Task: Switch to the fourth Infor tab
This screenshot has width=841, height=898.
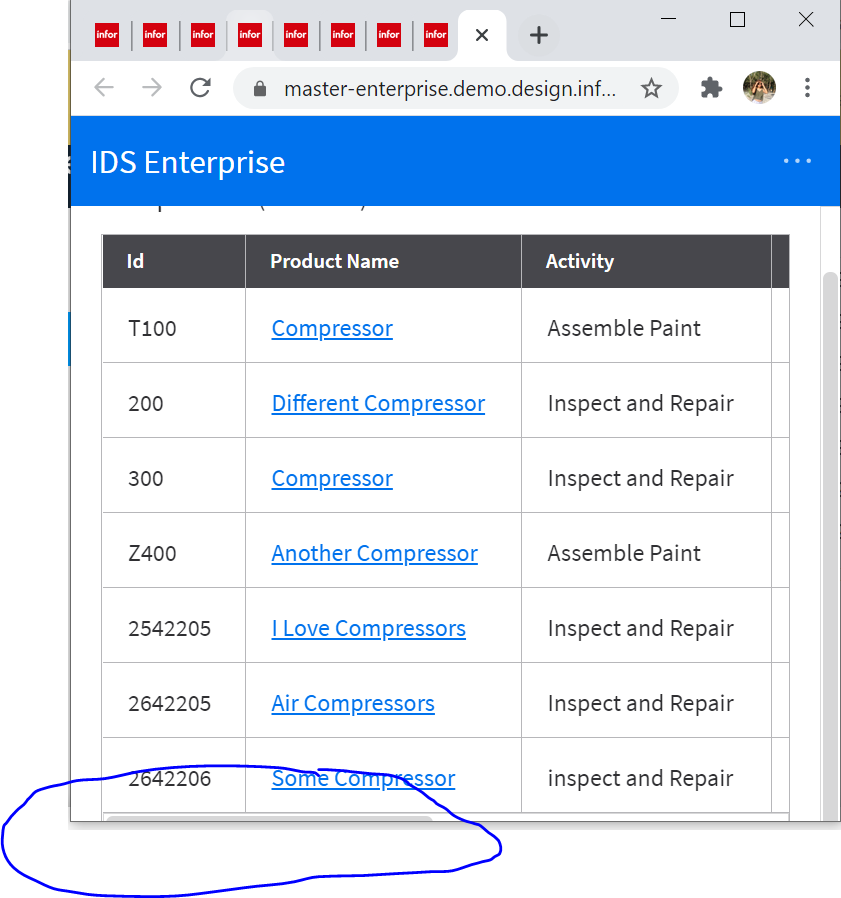Action: [250, 35]
